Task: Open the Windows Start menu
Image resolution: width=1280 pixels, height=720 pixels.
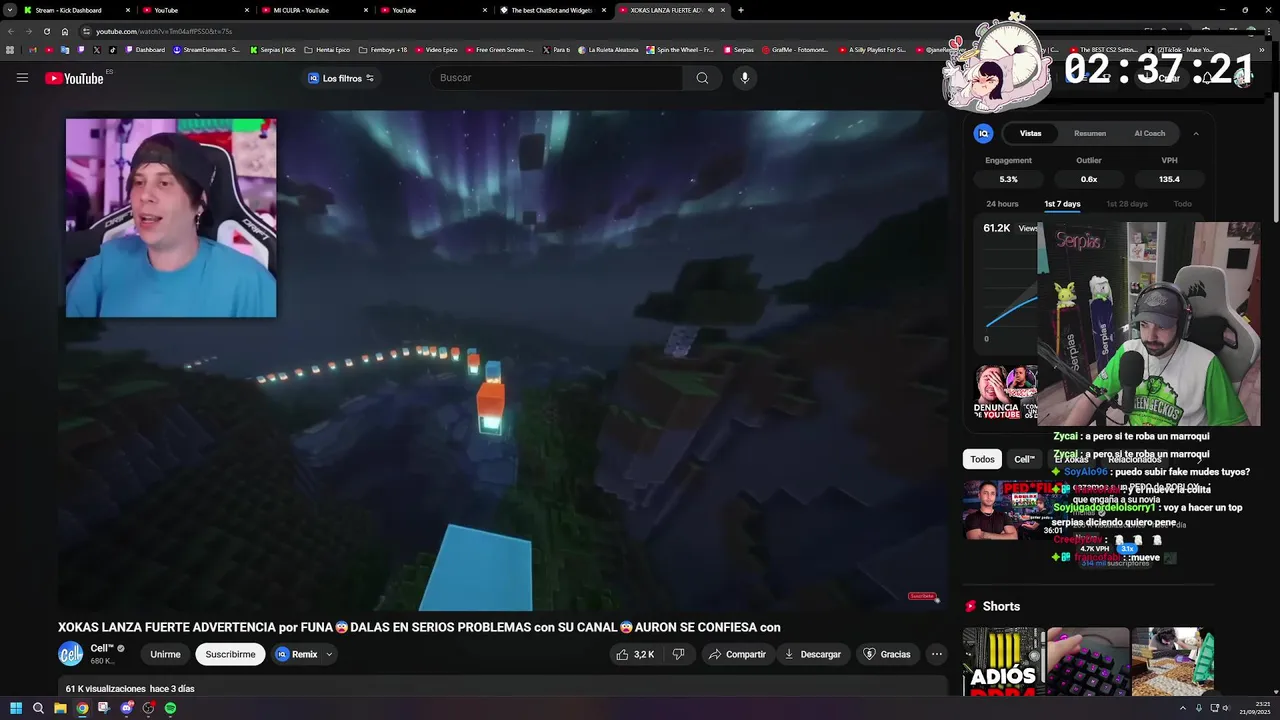Action: tap(16, 708)
